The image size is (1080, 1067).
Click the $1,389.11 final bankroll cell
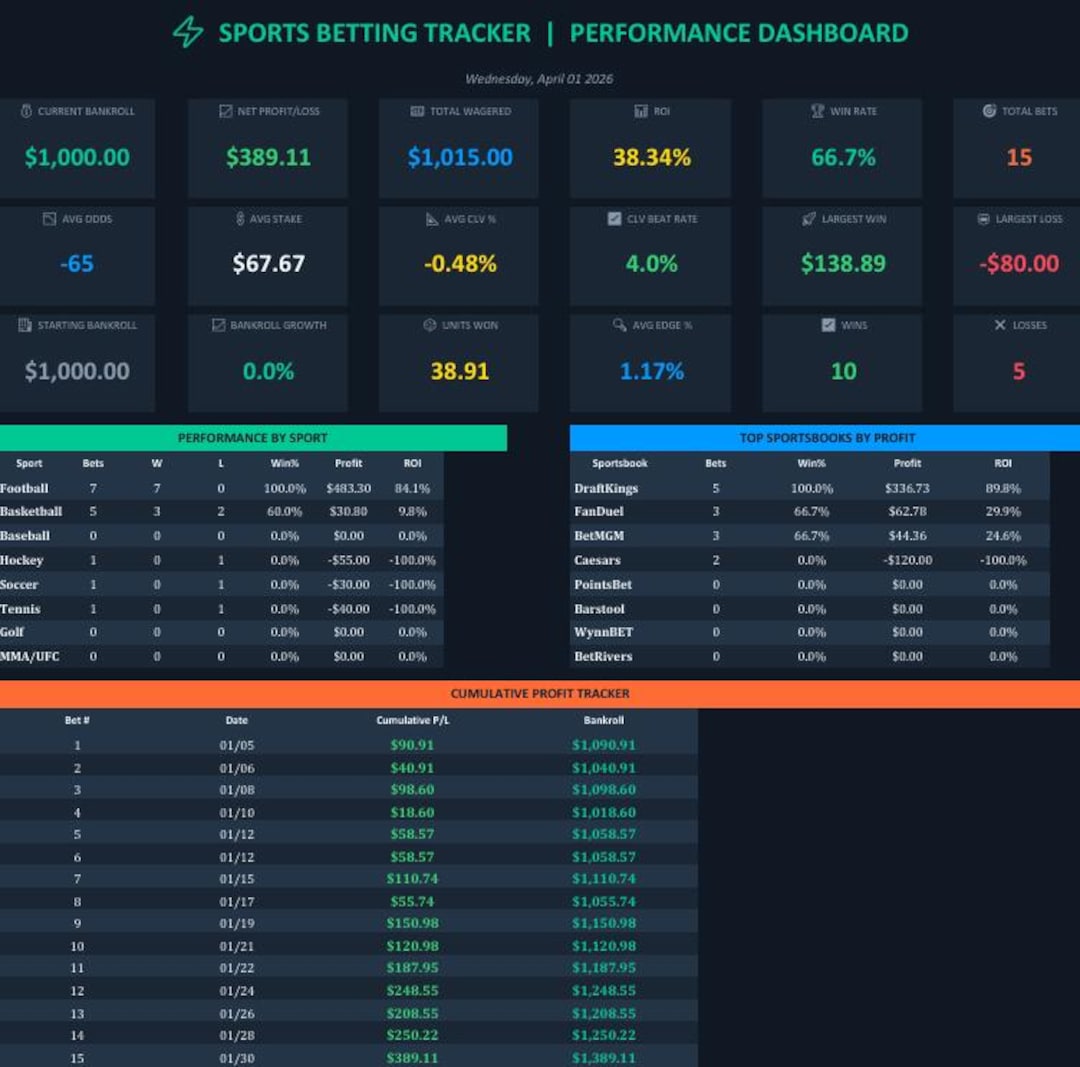click(603, 1058)
